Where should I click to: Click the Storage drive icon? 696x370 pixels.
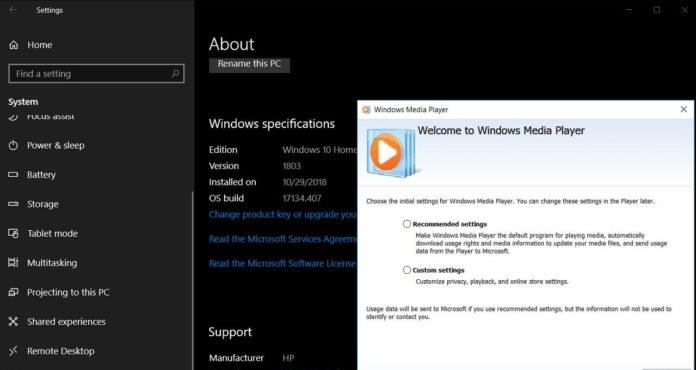(x=14, y=204)
